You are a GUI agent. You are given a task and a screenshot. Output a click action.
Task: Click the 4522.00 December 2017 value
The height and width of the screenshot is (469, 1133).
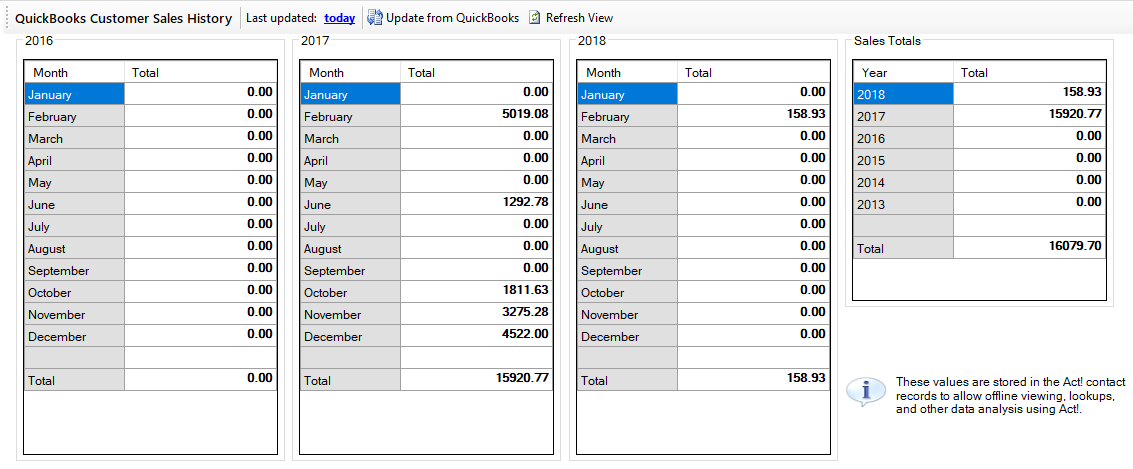coord(525,334)
